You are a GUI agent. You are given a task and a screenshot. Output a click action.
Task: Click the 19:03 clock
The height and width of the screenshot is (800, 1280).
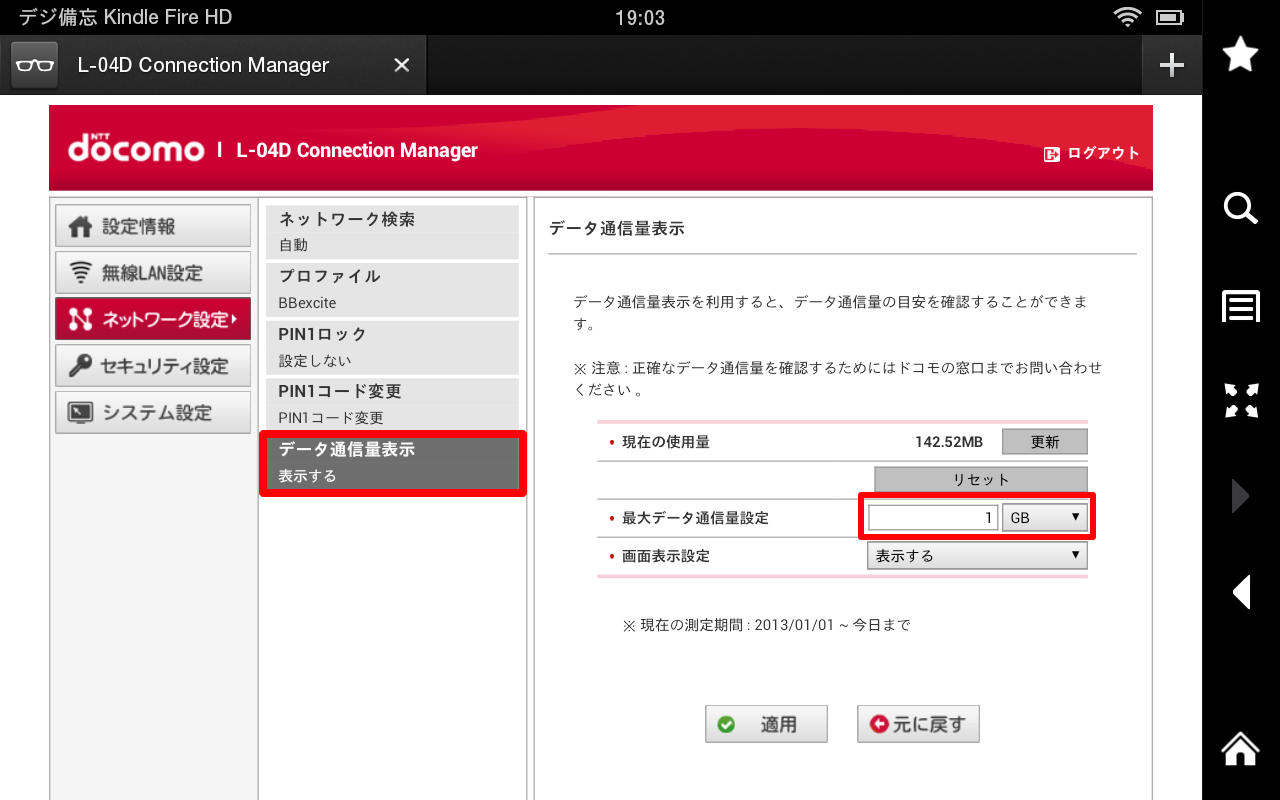tap(640, 18)
